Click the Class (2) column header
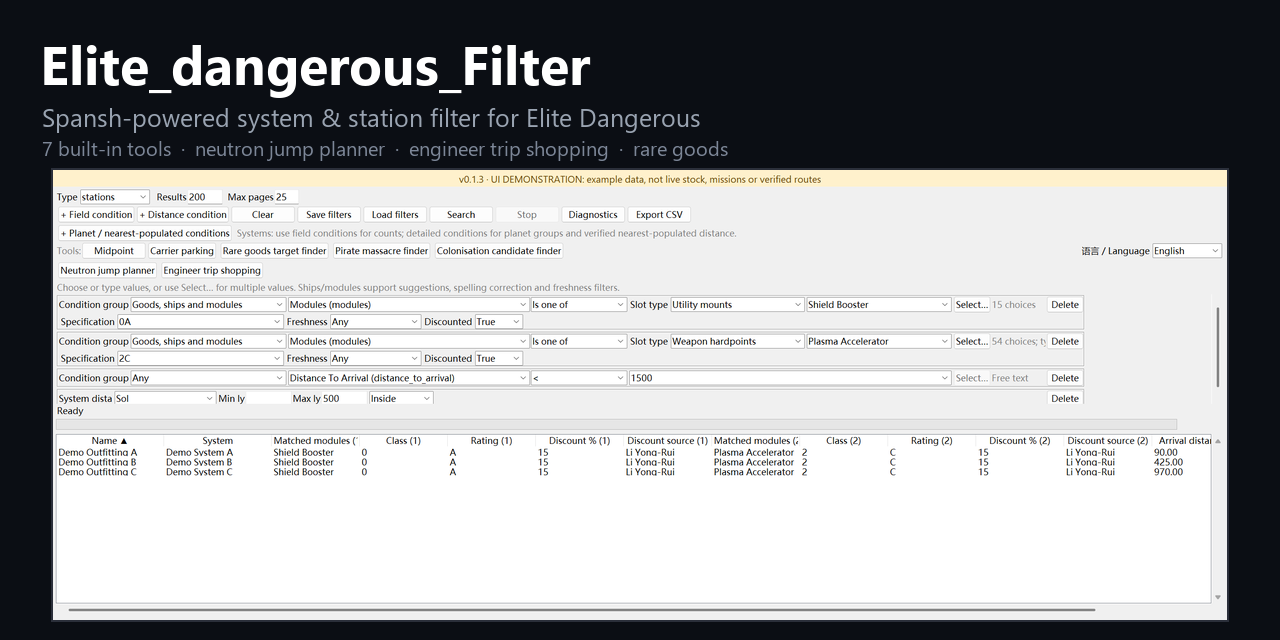The height and width of the screenshot is (640, 1280). (x=843, y=440)
